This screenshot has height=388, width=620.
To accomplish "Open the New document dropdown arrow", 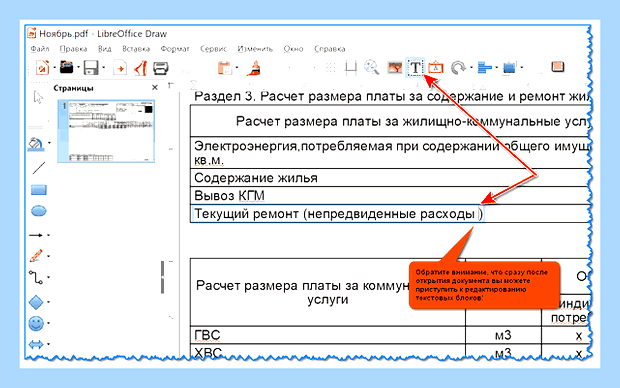I will pyautogui.click(x=54, y=68).
